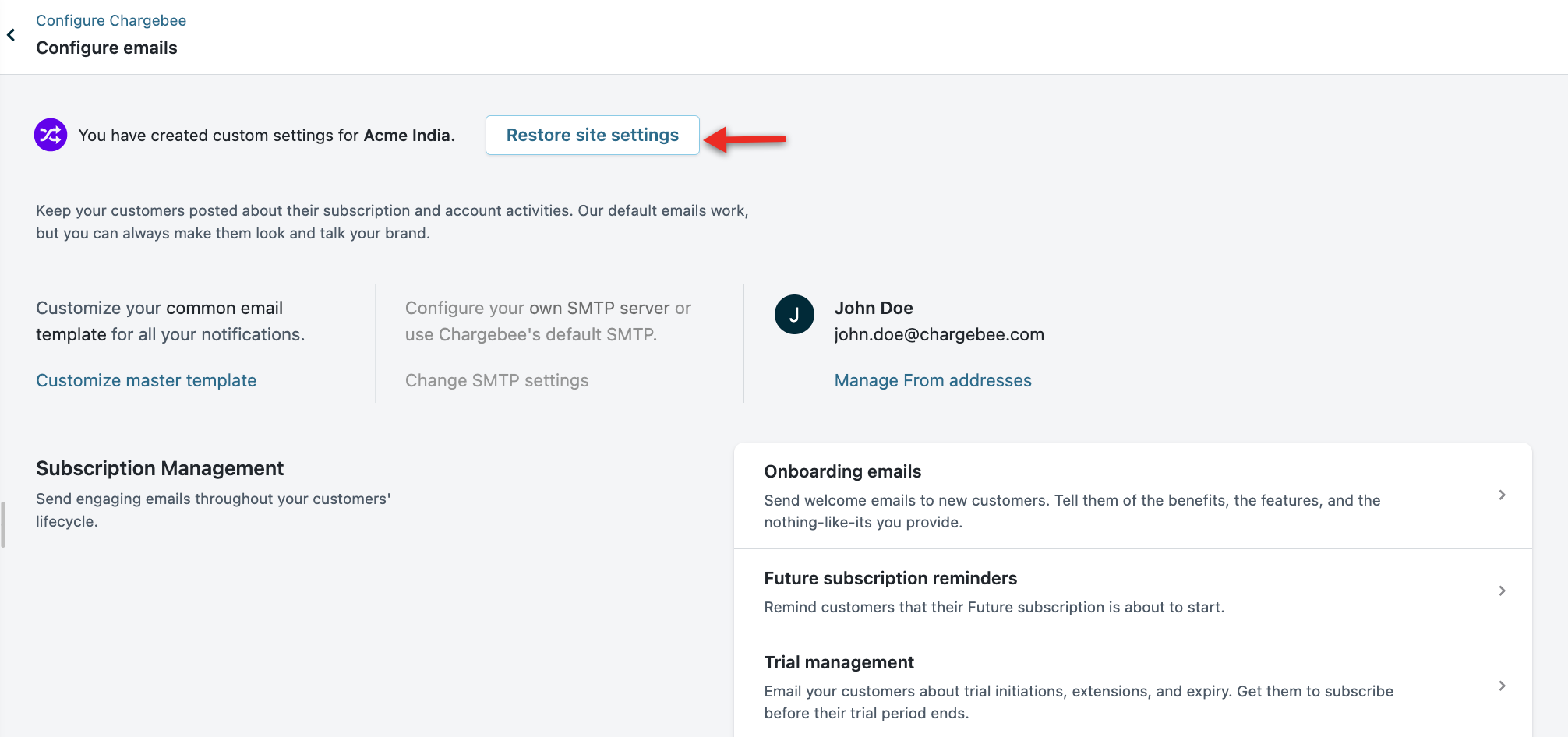Viewport: 1568px width, 737px height.
Task: Open Manage From addresses link
Action: (932, 380)
